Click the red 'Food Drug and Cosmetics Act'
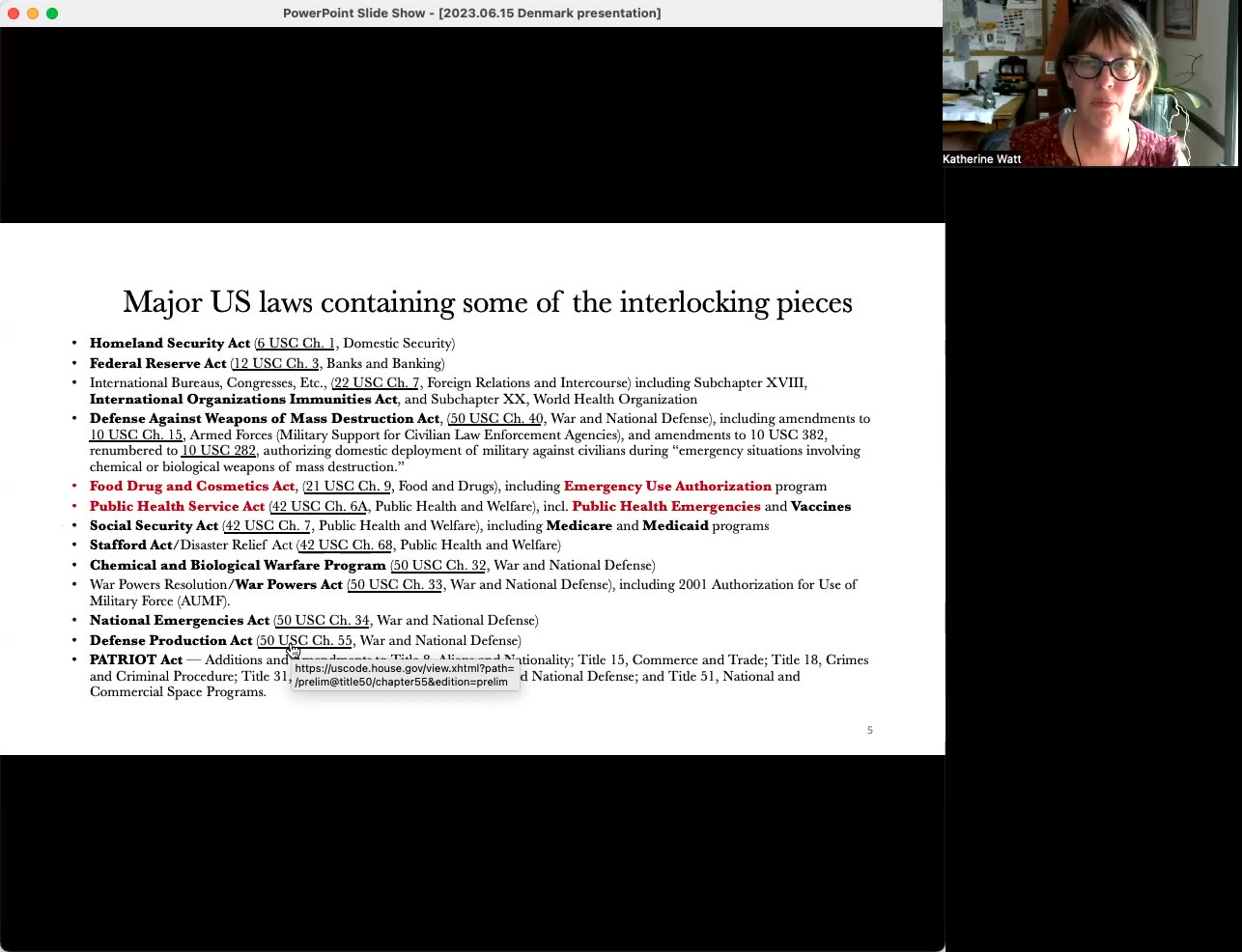This screenshot has height=952, width=1242. (x=192, y=487)
